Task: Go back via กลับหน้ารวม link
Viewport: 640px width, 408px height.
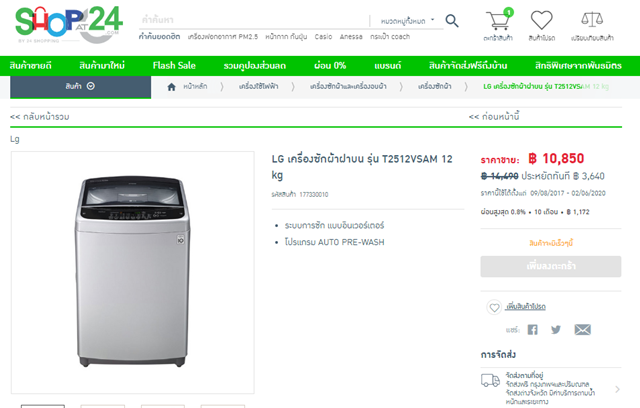Action: [40, 117]
